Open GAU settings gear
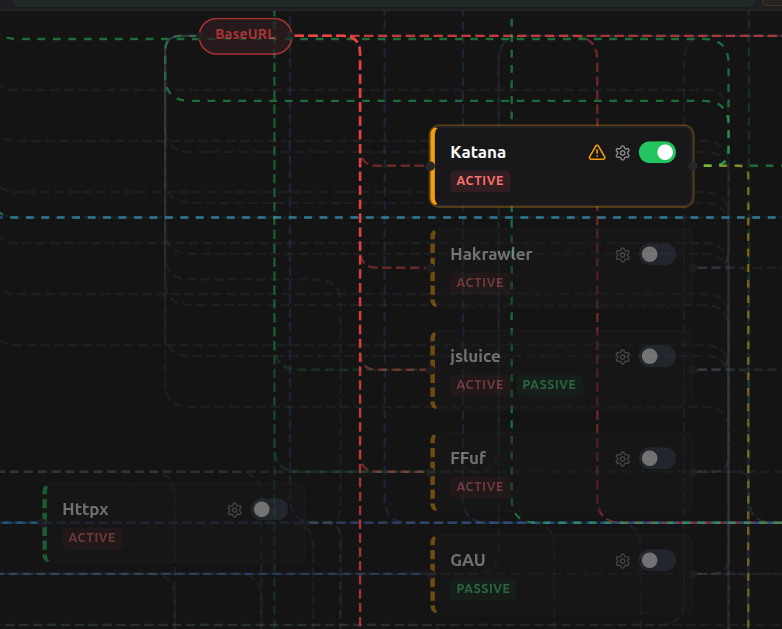This screenshot has height=629, width=782. coord(622,561)
